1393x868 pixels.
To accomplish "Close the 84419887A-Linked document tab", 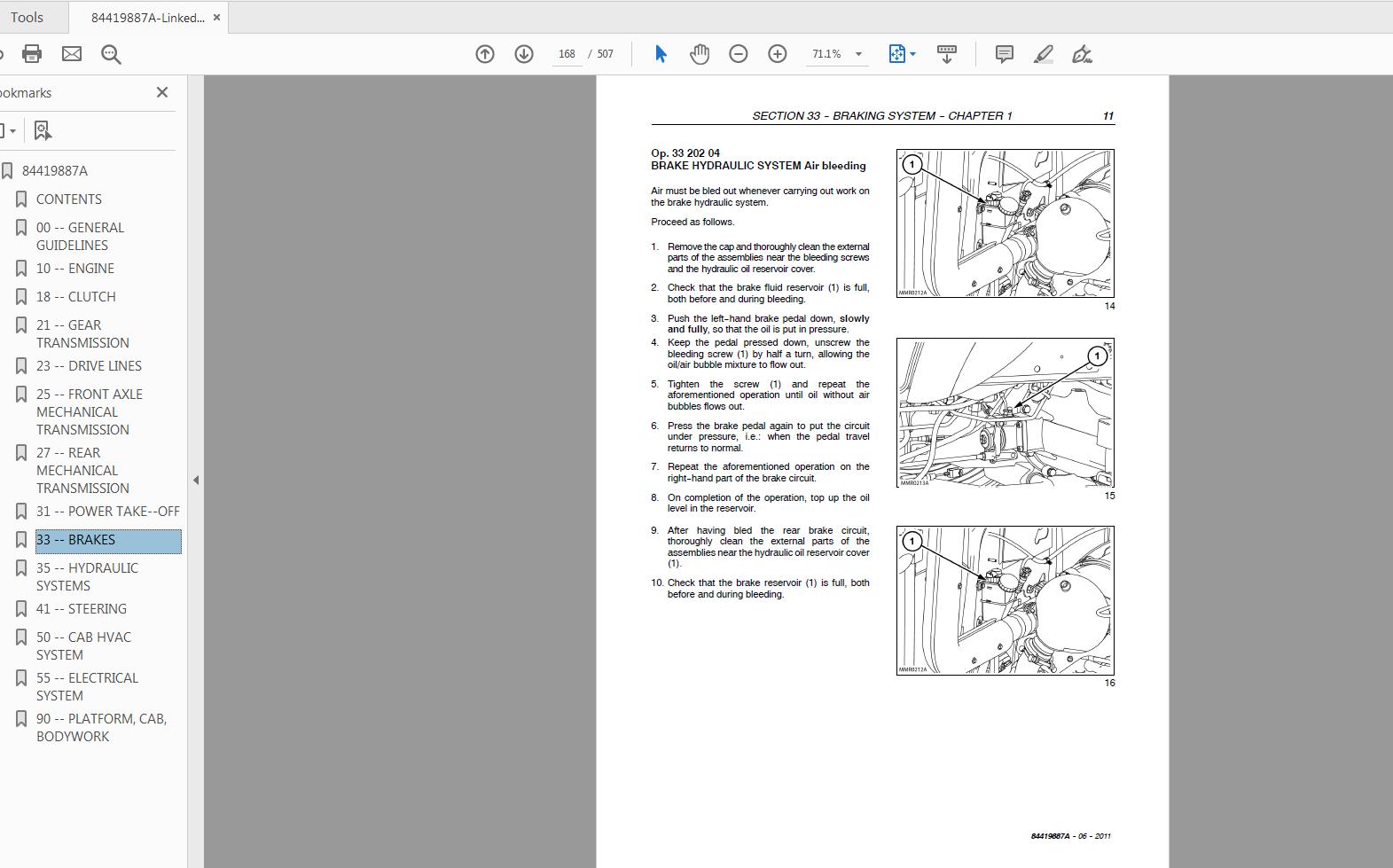I will click(x=216, y=17).
